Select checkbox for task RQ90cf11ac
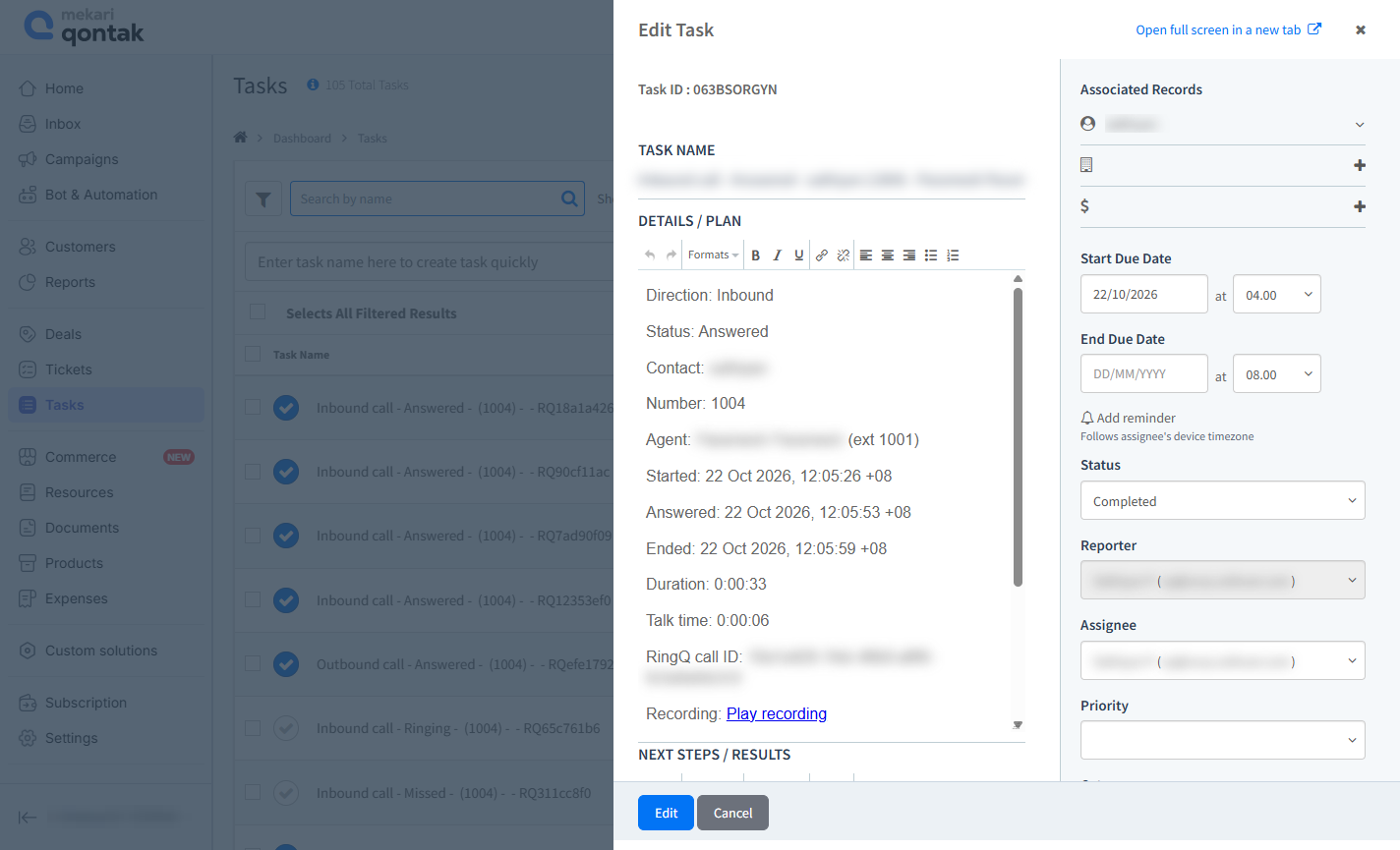This screenshot has width=1400, height=850. tap(253, 472)
